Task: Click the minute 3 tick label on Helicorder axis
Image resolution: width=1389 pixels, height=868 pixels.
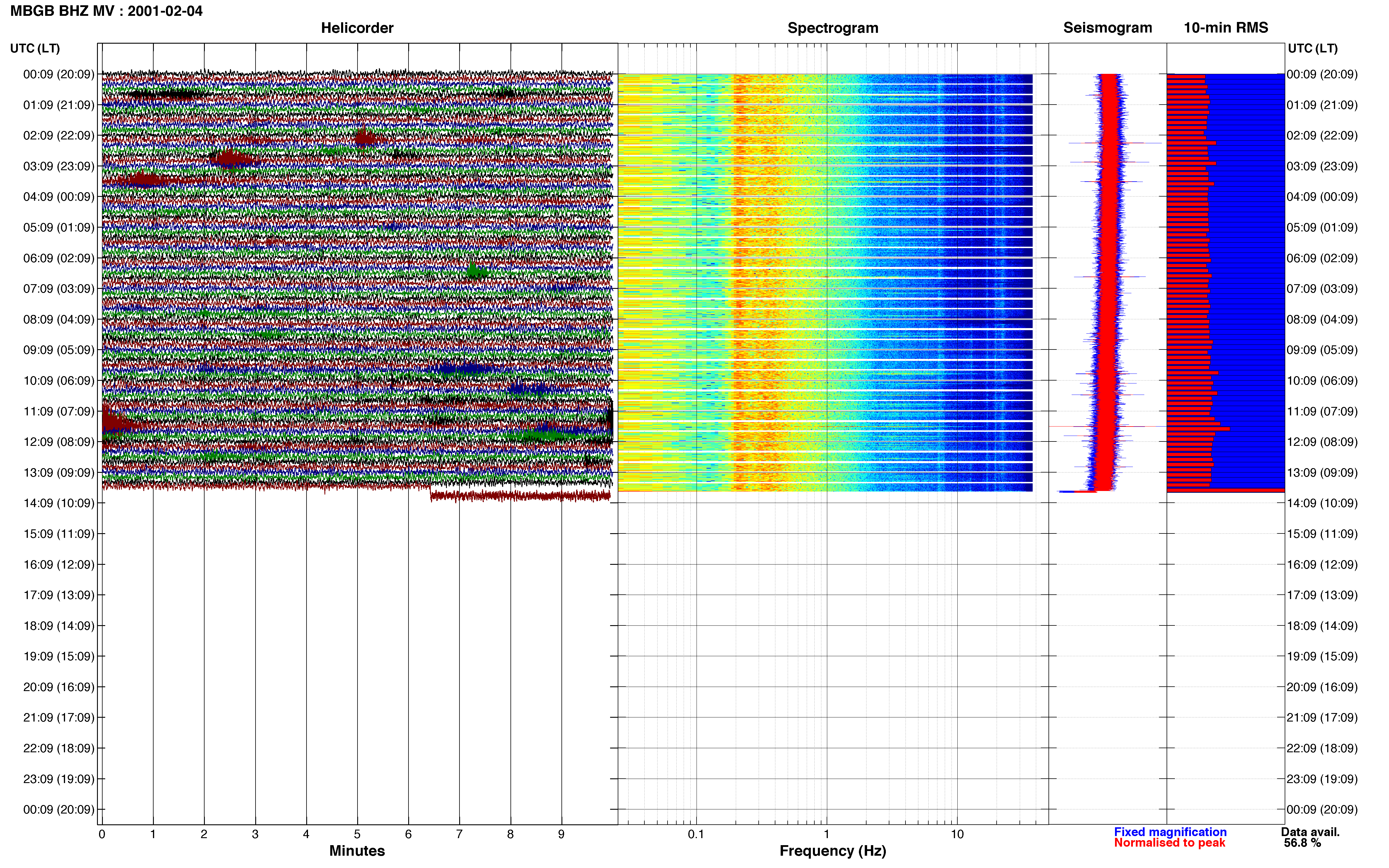Action: click(x=255, y=834)
